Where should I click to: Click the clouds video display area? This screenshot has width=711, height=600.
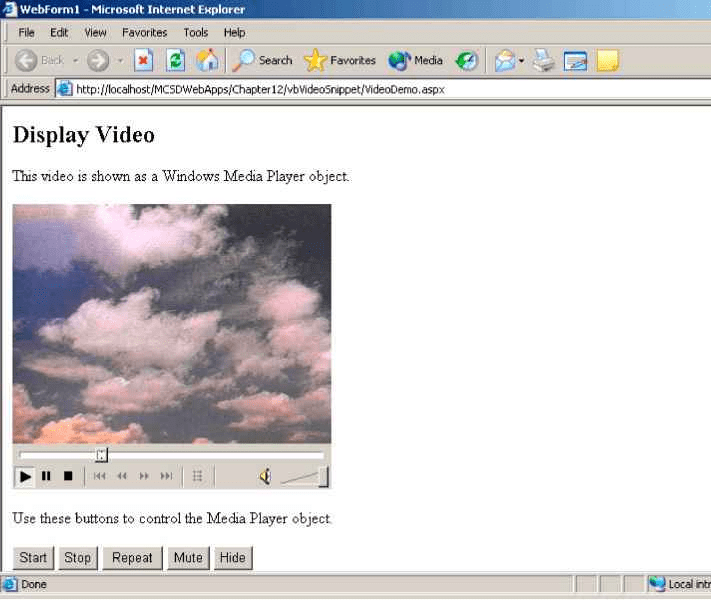pos(172,324)
